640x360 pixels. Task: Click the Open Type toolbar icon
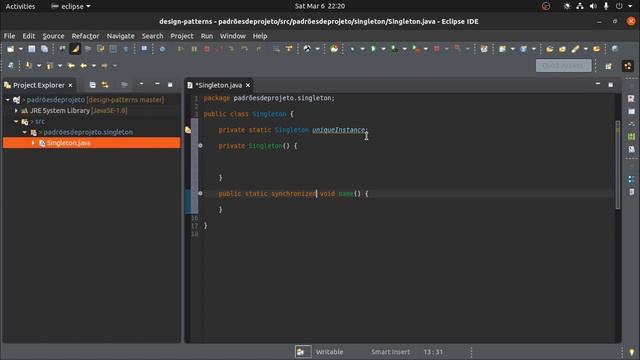click(x=549, y=49)
